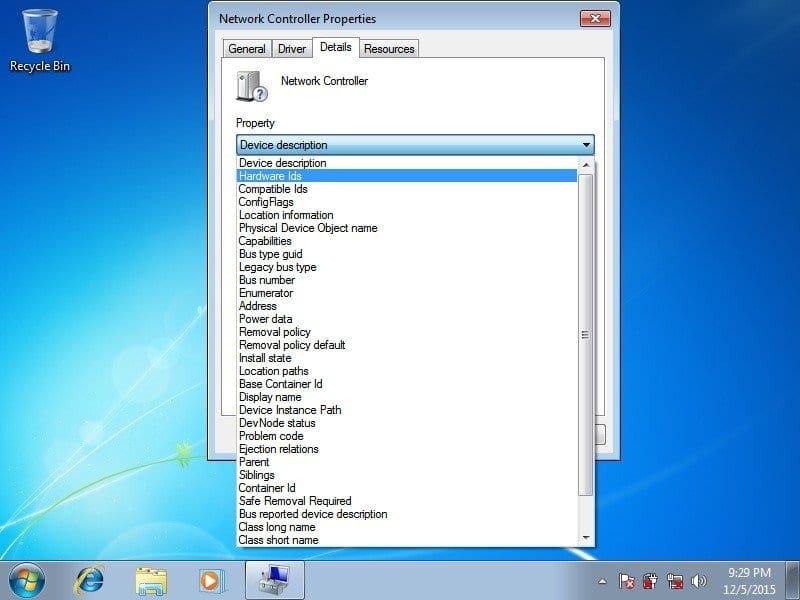Select Class short name property

point(407,540)
